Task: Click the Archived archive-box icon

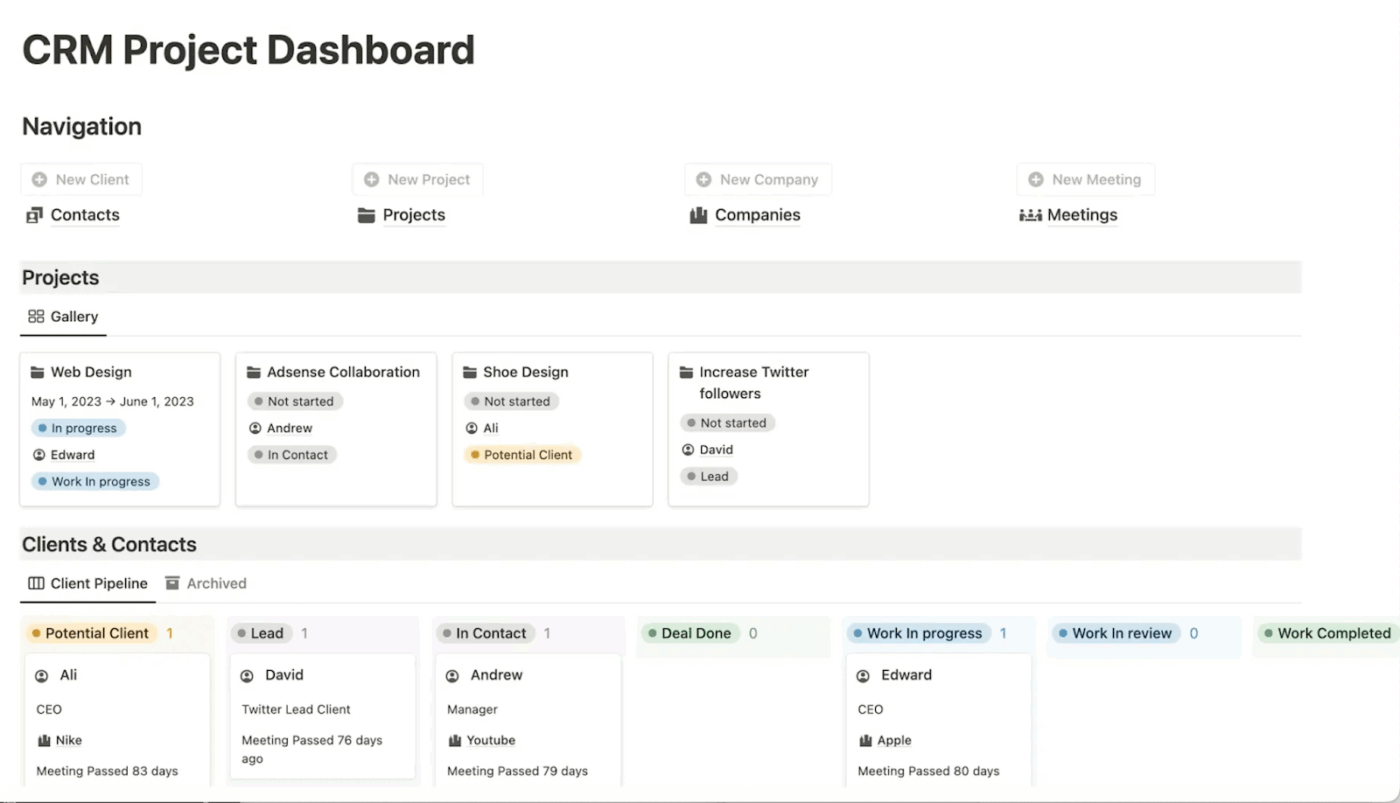Action: [x=172, y=583]
